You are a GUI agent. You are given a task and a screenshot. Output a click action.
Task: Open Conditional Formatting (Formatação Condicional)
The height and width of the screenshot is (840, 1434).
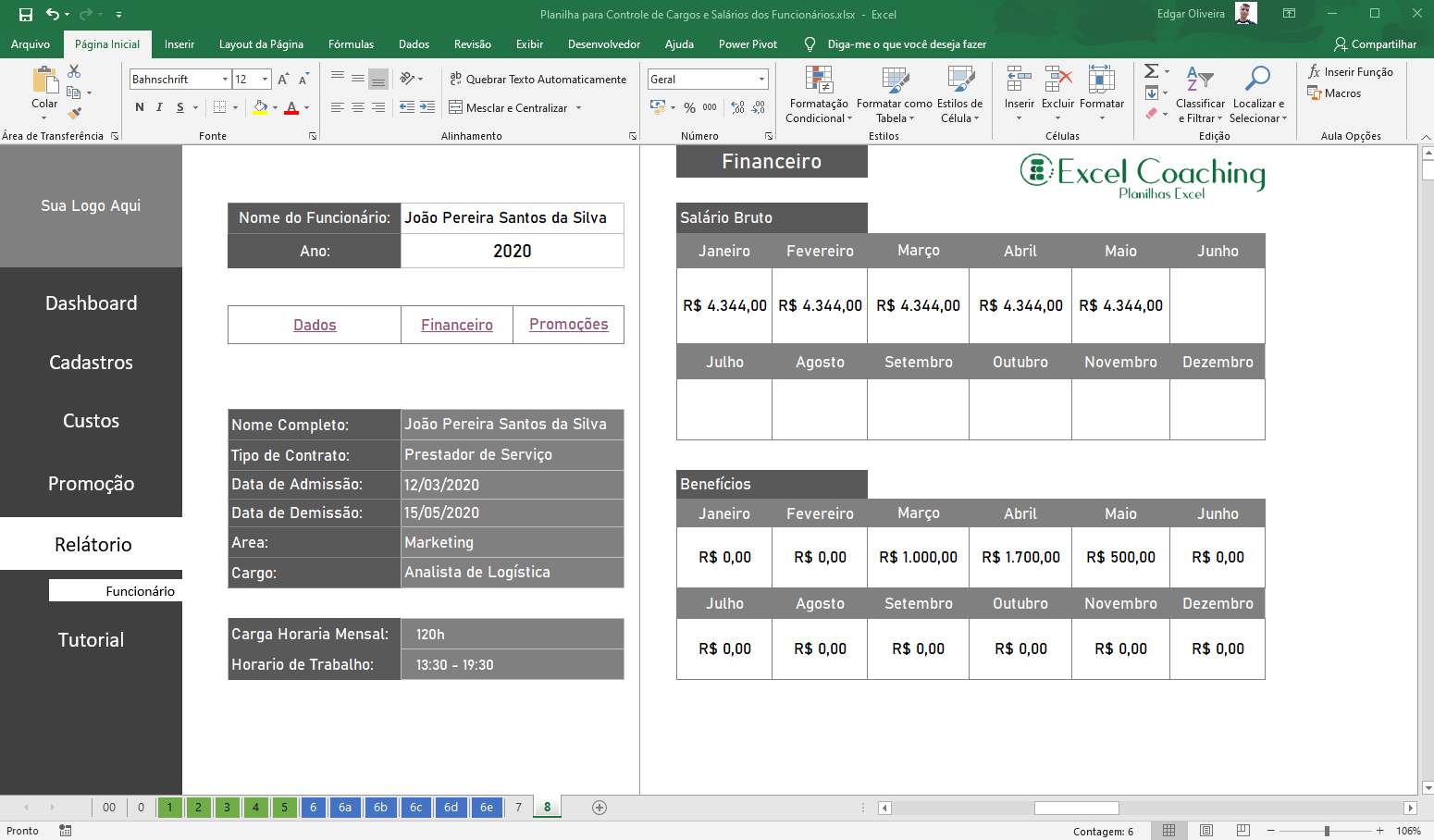tap(818, 94)
